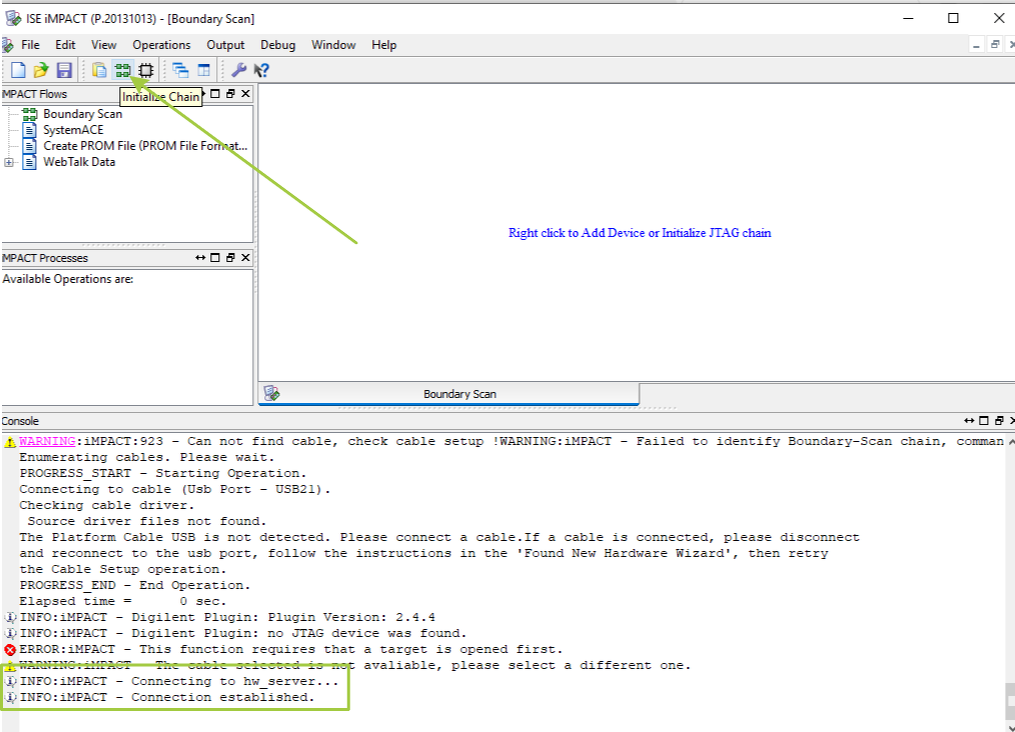Open the Output menu
This screenshot has height=732, width=1015.
click(225, 45)
